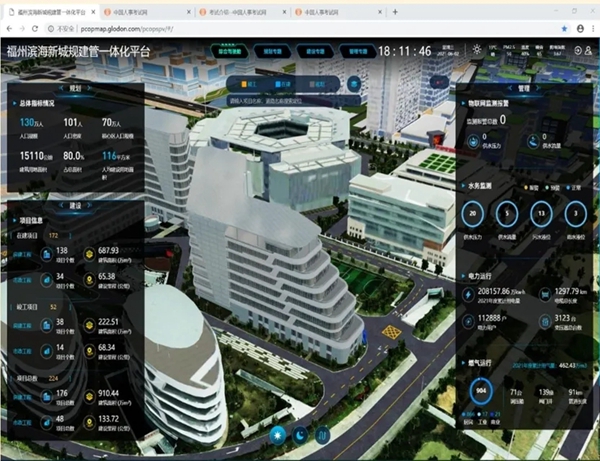This screenshot has height=461, width=600.
Task: Go to next panel right of 规划
Action: [89, 88]
